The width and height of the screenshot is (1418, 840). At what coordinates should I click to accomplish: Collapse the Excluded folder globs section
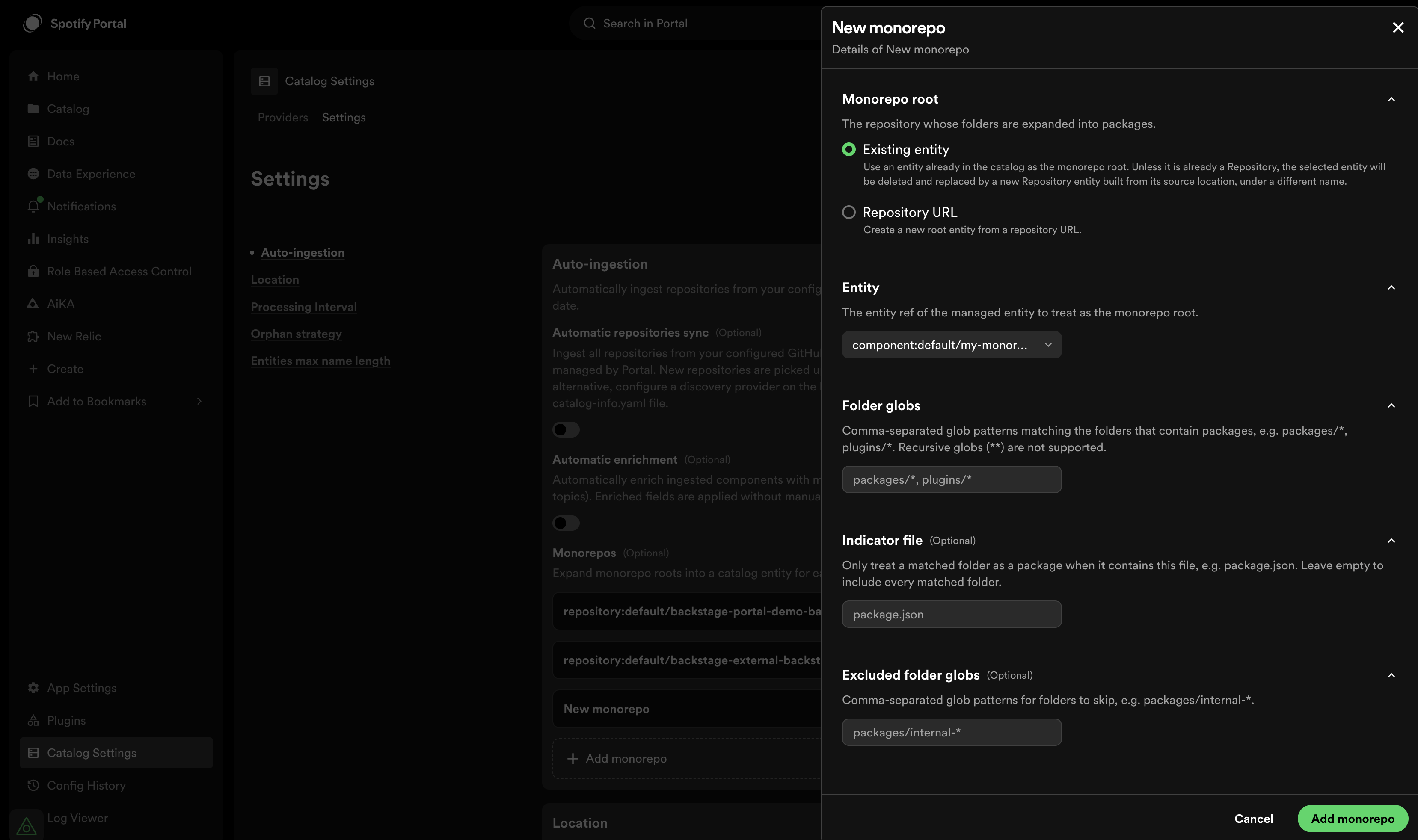[x=1391, y=676]
